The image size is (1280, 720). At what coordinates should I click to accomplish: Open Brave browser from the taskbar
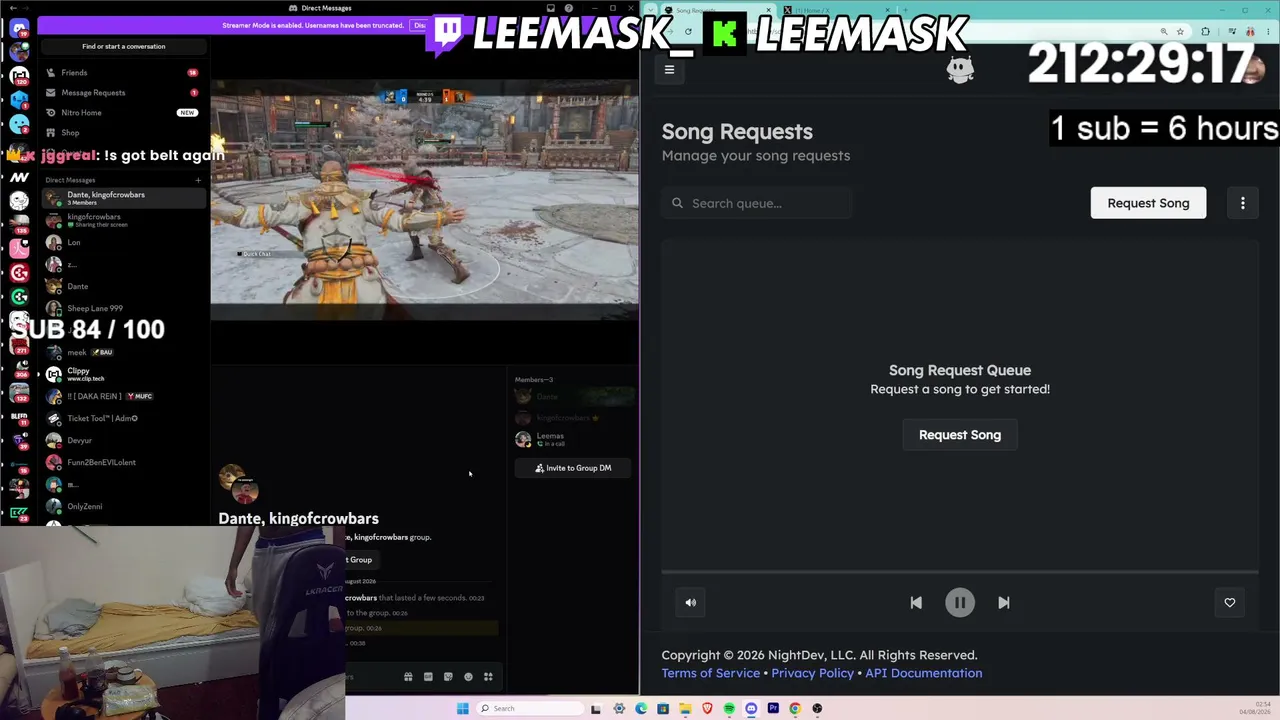[707, 709]
